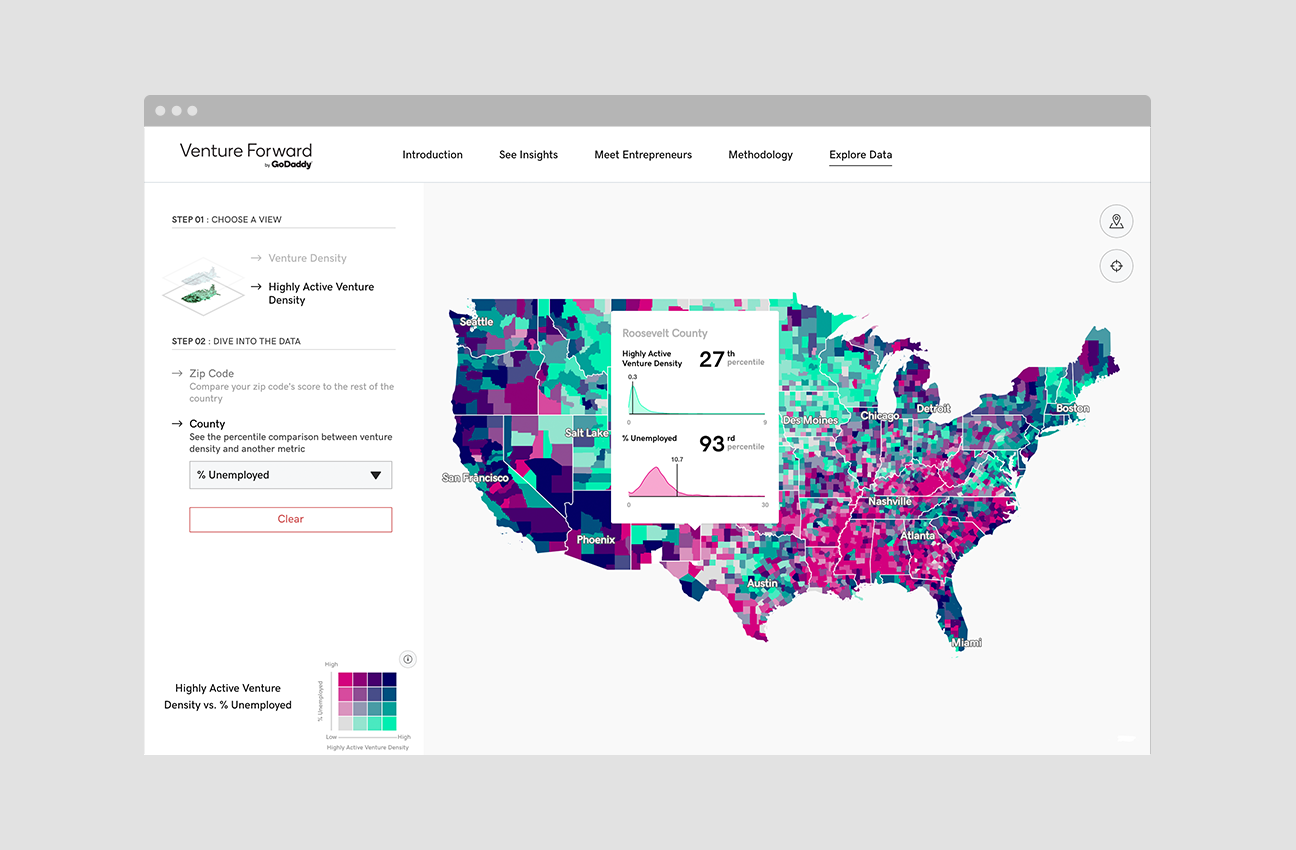This screenshot has width=1296, height=850.
Task: Click the Venture Forward GoDaddy logo
Action: coord(246,155)
